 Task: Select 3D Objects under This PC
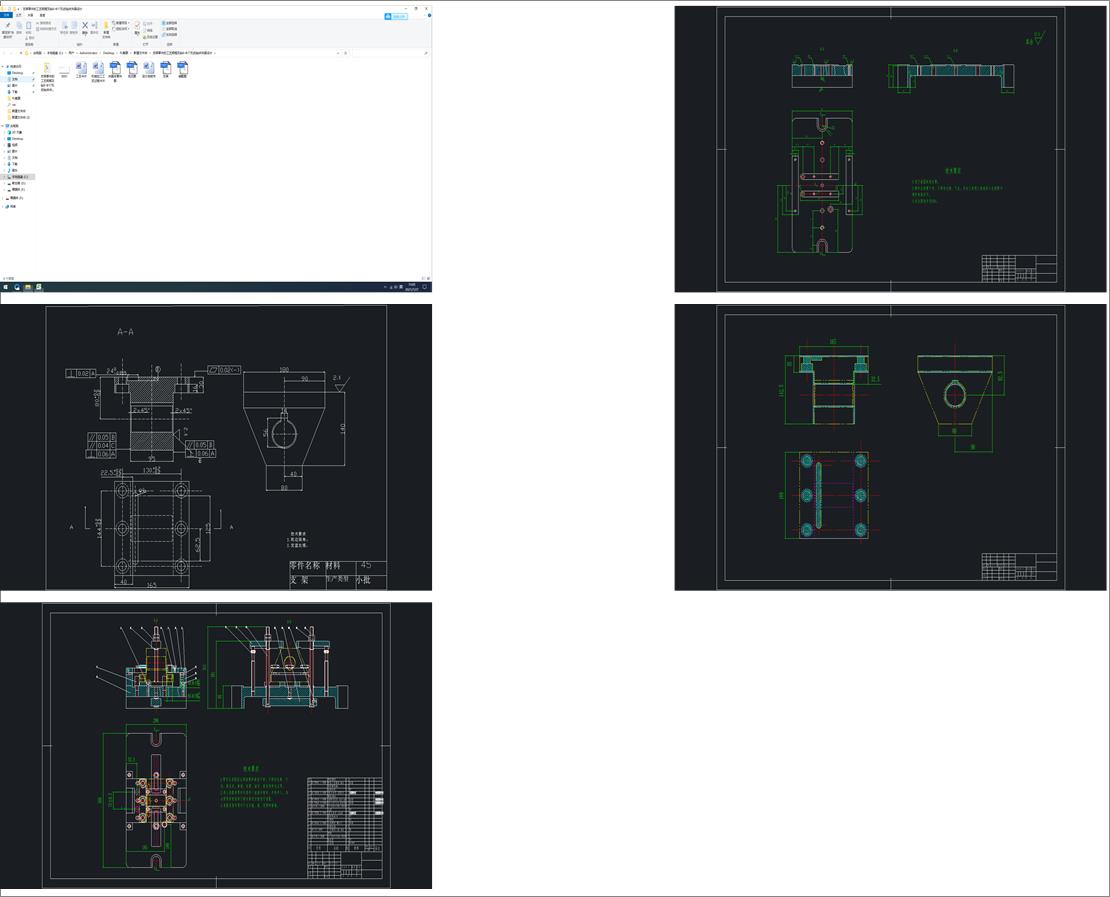point(17,132)
